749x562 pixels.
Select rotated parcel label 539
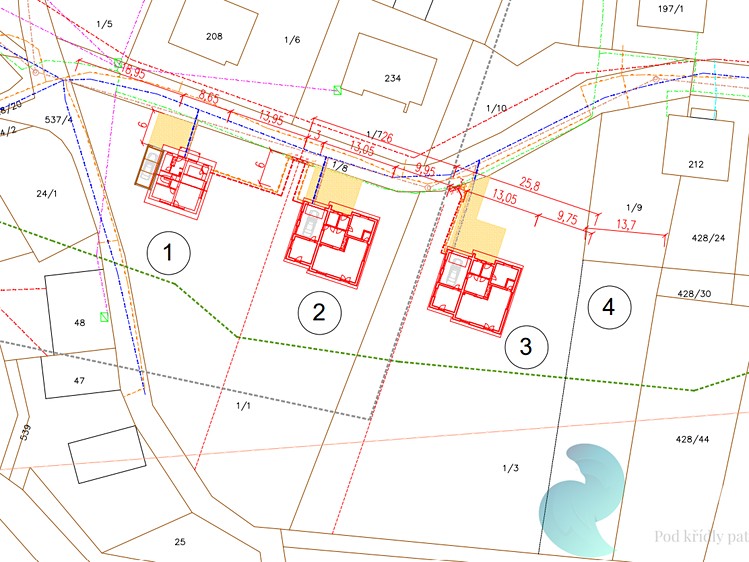tap(25, 432)
